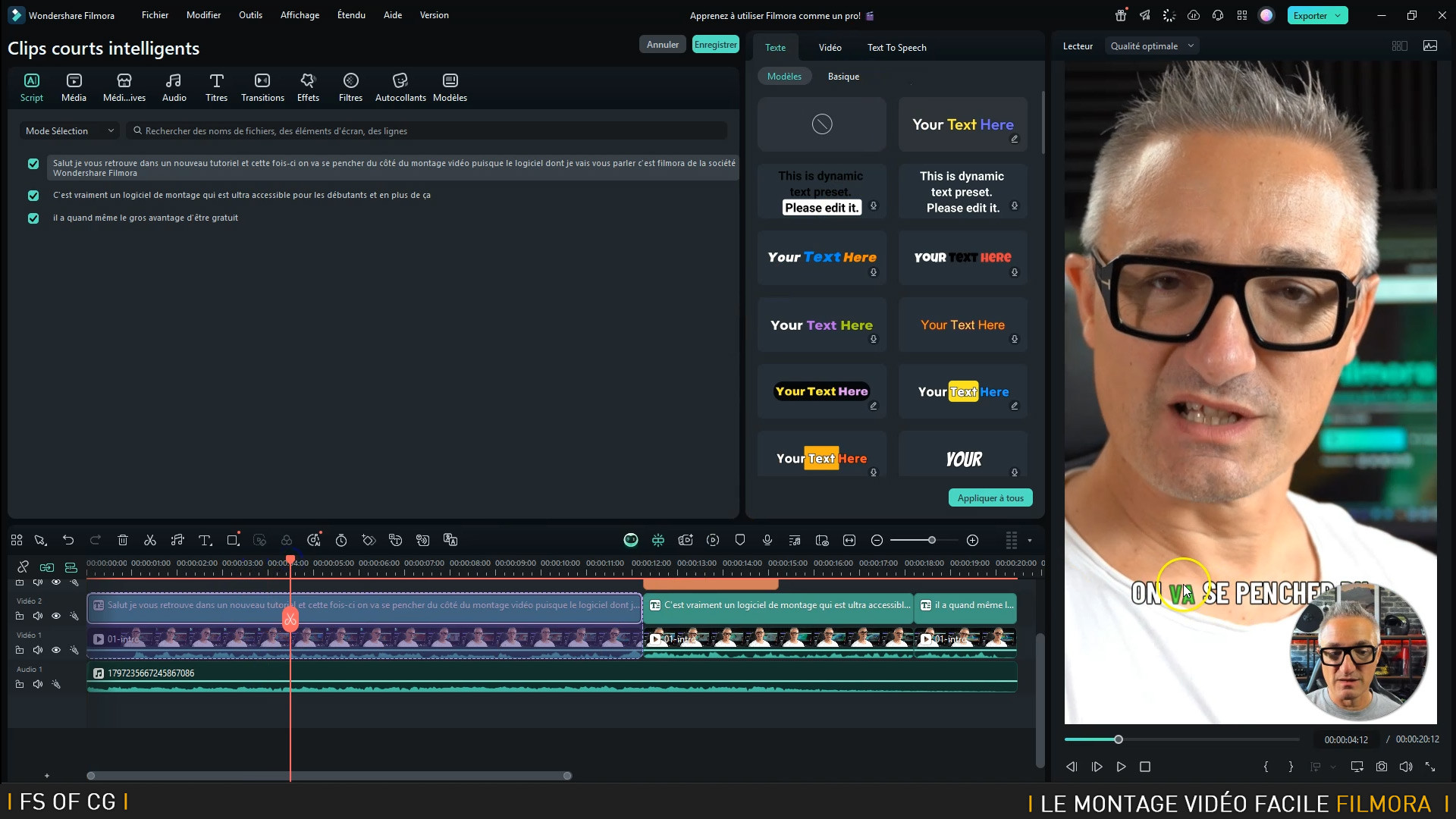Click the delete trash icon
This screenshot has height=819, width=1456.
[123, 540]
